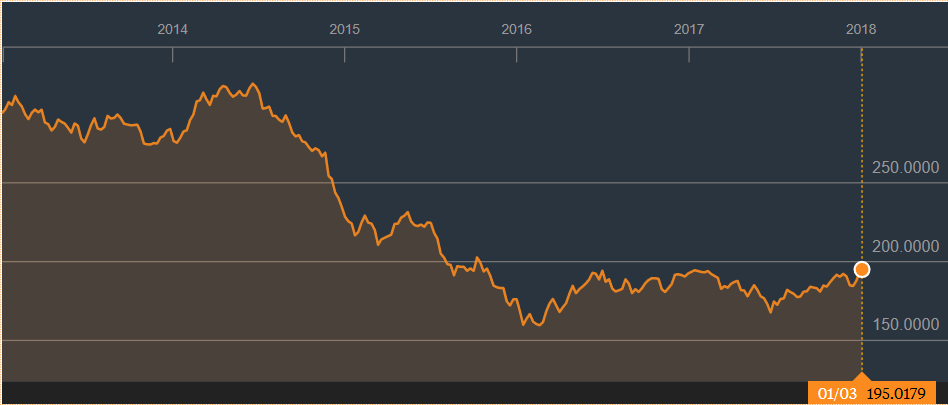
Task: Click the 2018 year label on the timeline
Action: [861, 29]
